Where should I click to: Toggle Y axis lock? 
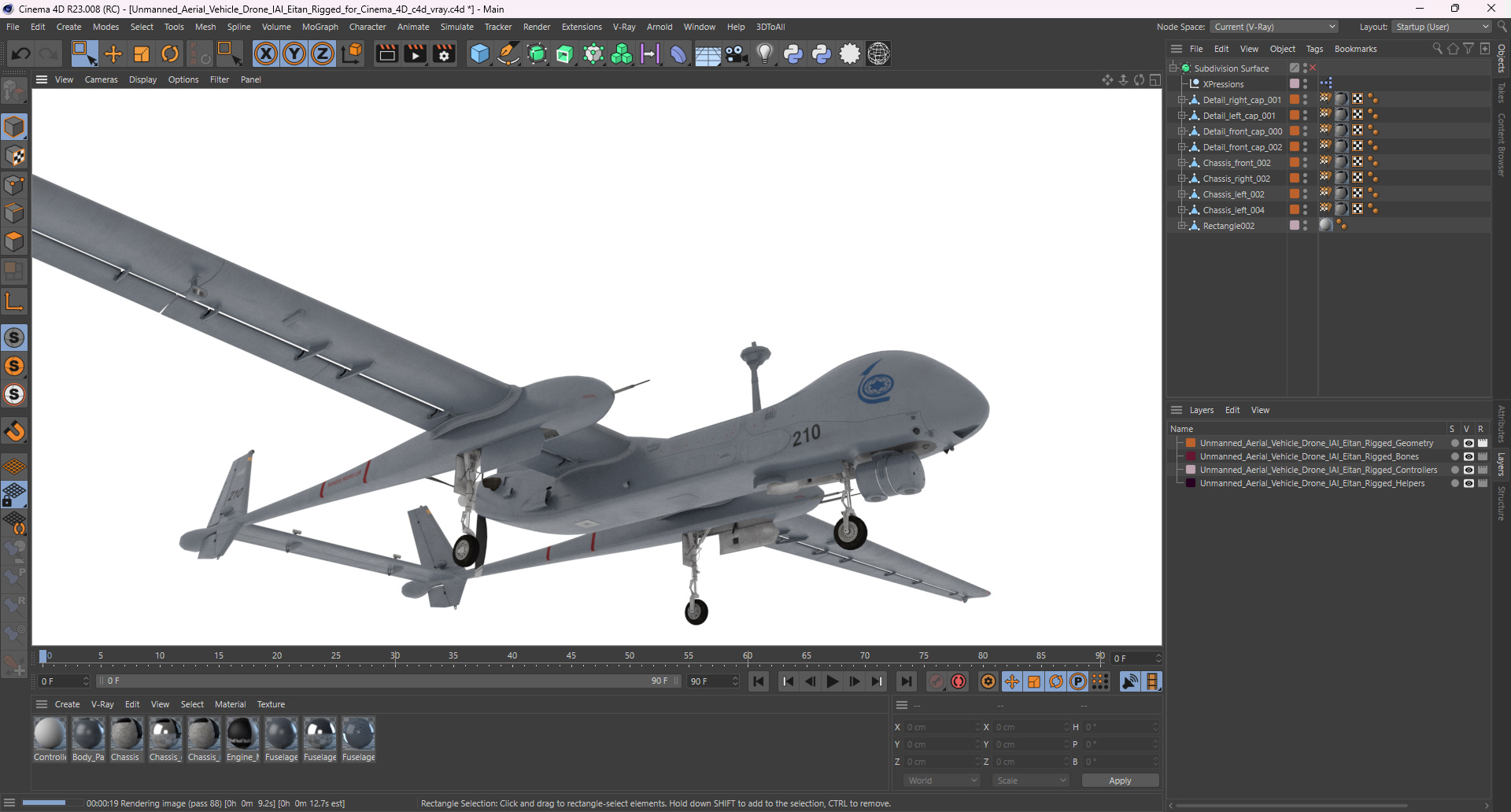click(x=294, y=54)
